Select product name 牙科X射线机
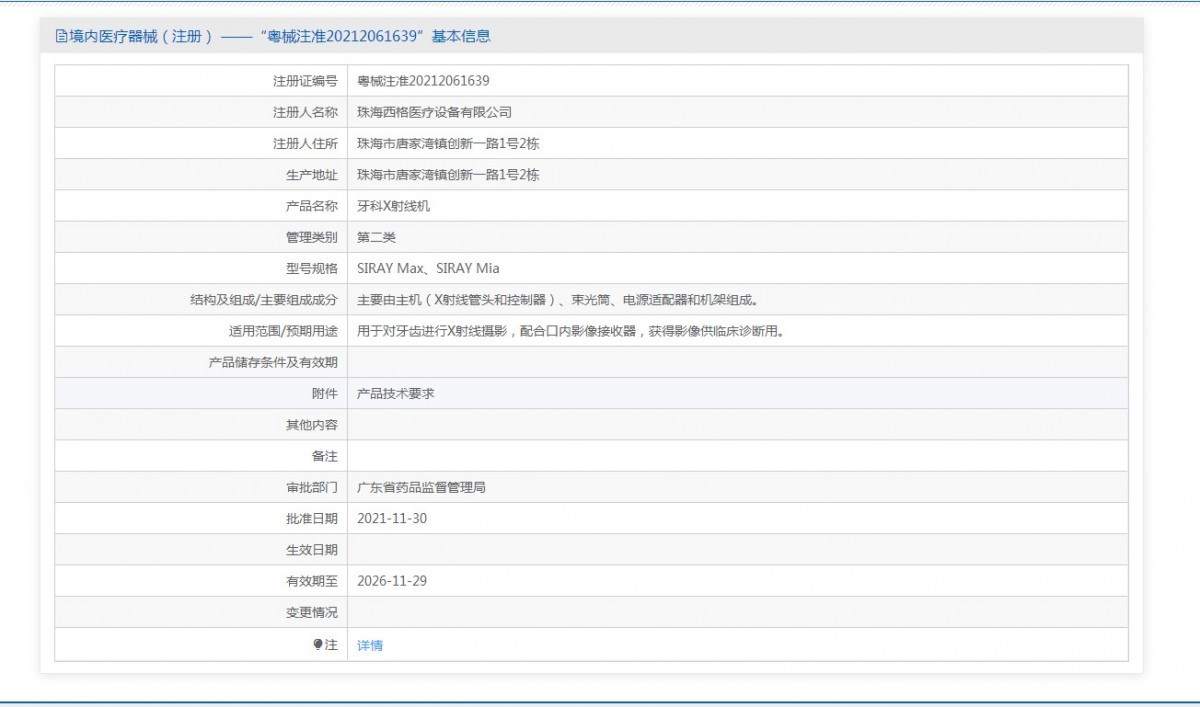The image size is (1200, 707). 393,206
